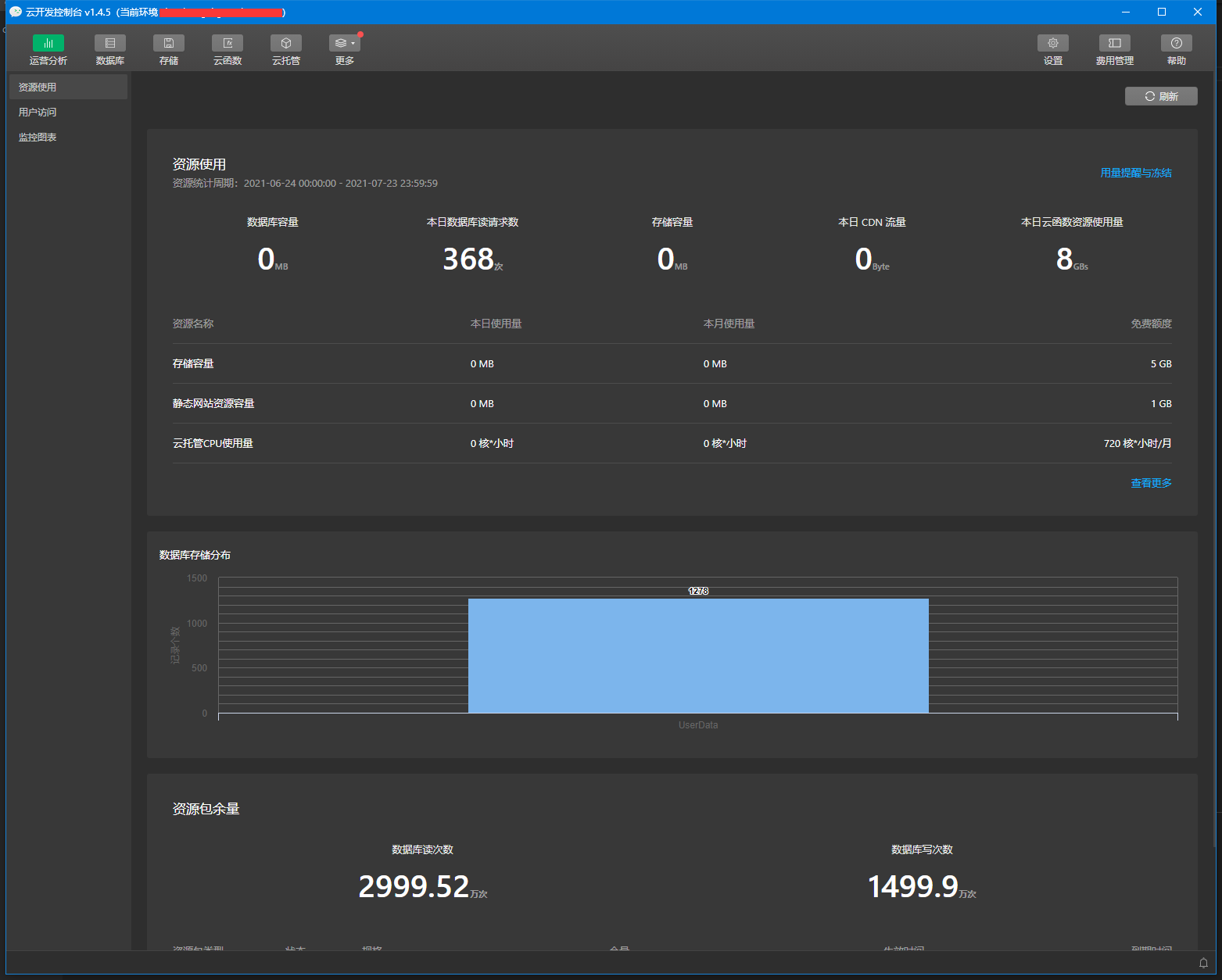Expand the 更多 dropdown in toolbar

[345, 49]
